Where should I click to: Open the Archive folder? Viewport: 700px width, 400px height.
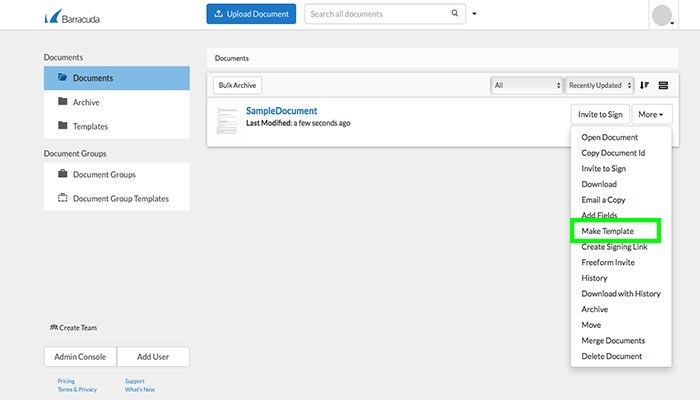tap(86, 102)
